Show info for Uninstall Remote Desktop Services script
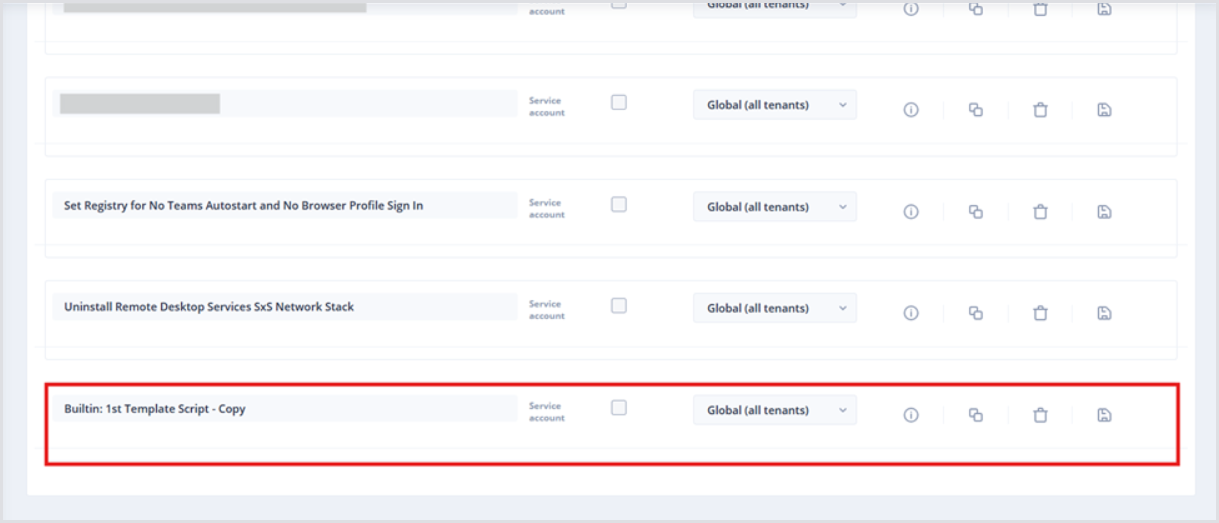This screenshot has height=523, width=1219. pos(911,313)
